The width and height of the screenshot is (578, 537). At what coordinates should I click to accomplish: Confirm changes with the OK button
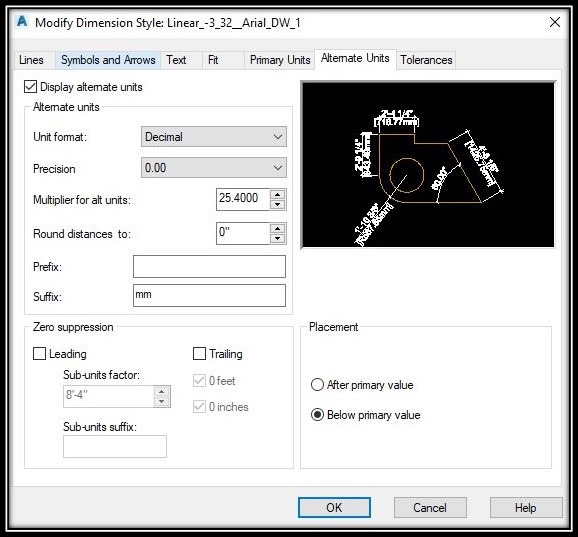tap(334, 508)
